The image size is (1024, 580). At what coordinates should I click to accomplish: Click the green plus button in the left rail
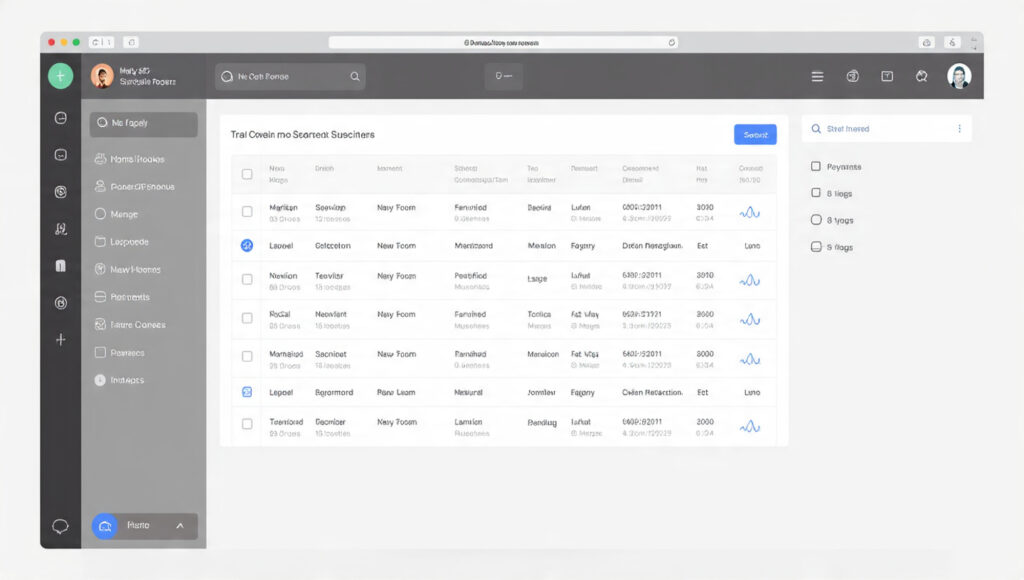pyautogui.click(x=60, y=76)
